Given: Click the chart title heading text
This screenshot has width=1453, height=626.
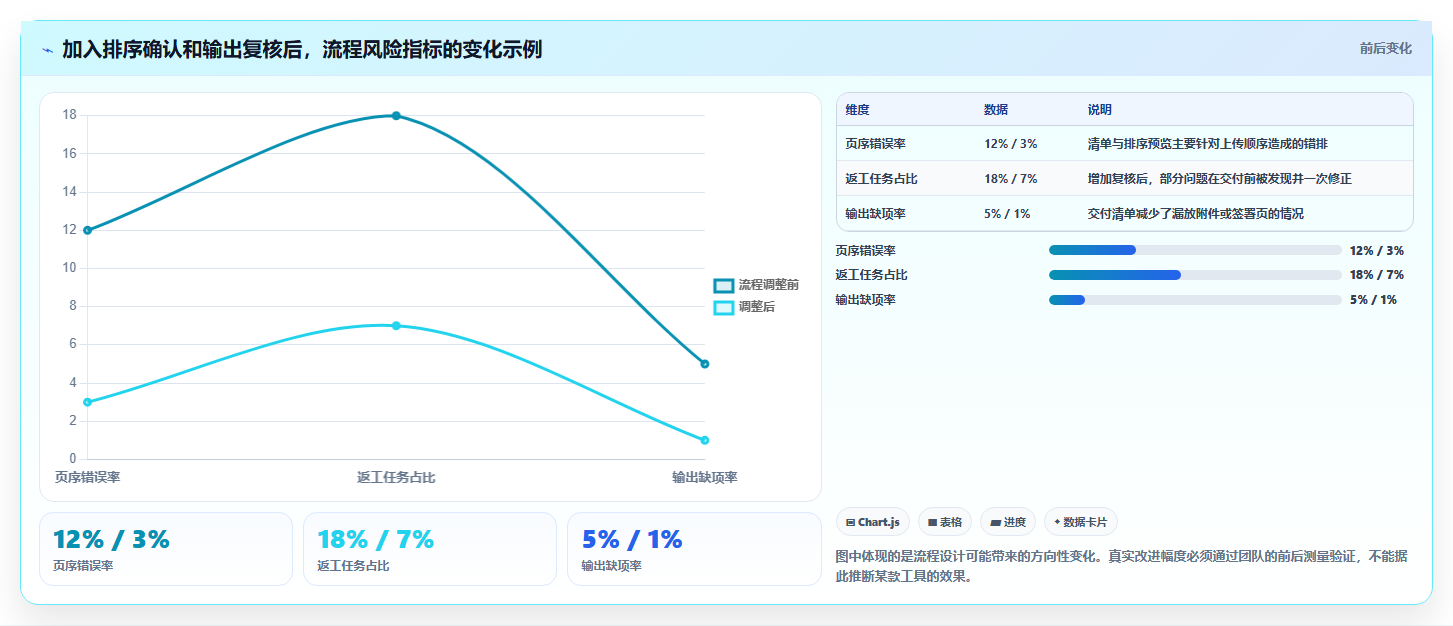Looking at the screenshot, I should coord(302,49).
